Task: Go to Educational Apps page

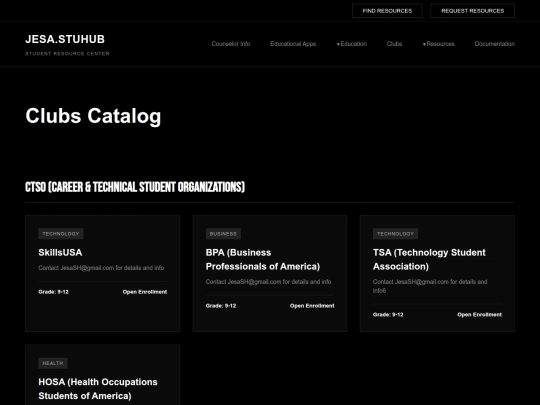Action: click(293, 44)
